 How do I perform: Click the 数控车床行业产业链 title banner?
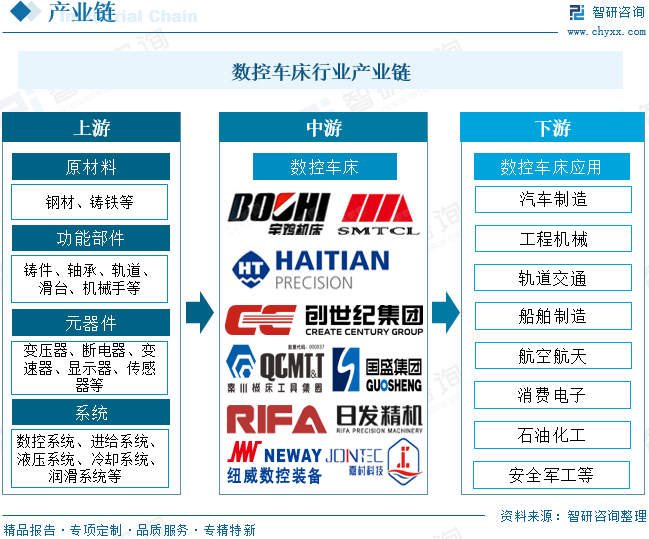pyautogui.click(x=320, y=70)
